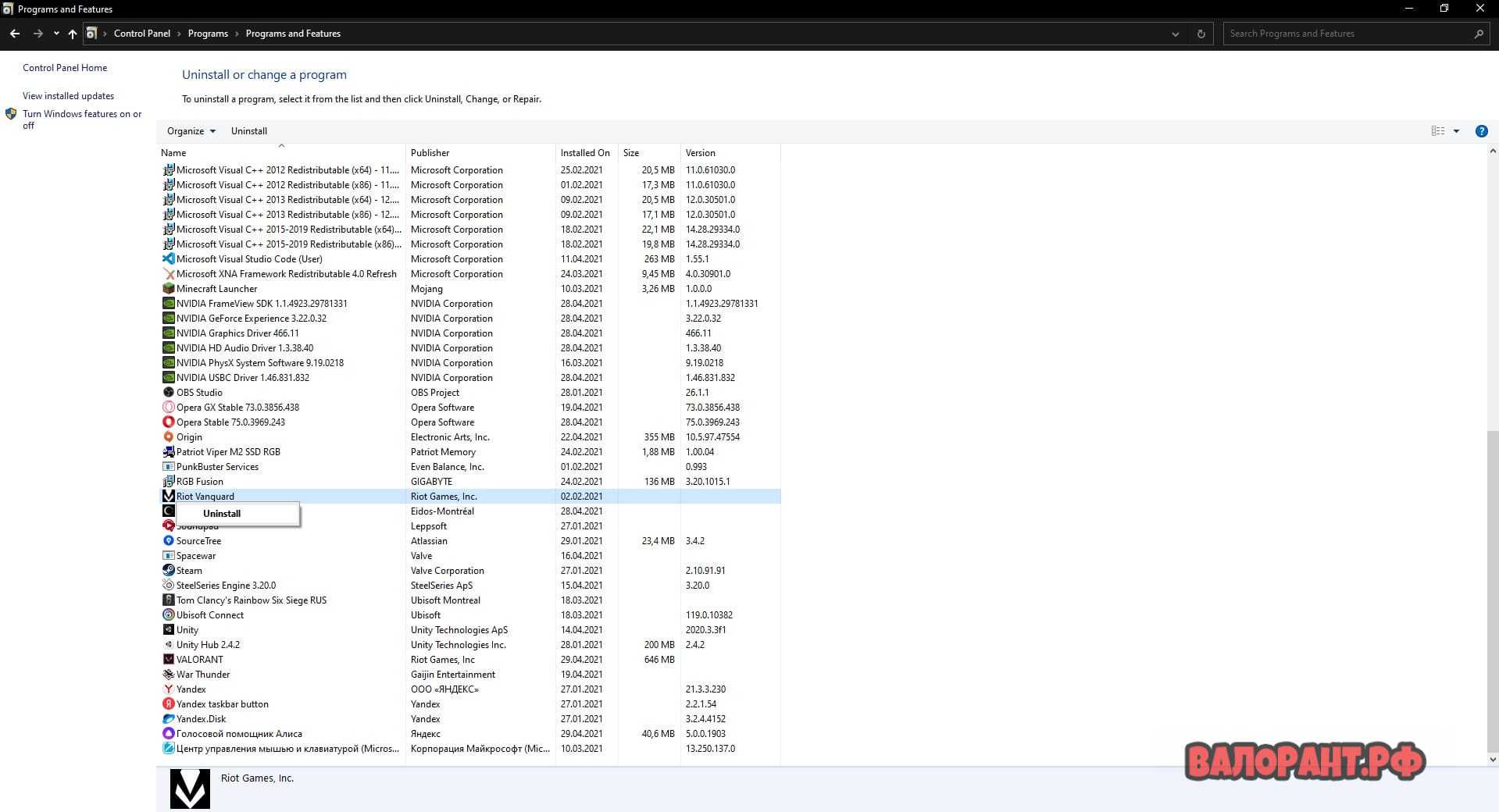Open the Organize dropdown menu
The height and width of the screenshot is (812, 1499).
[x=191, y=131]
